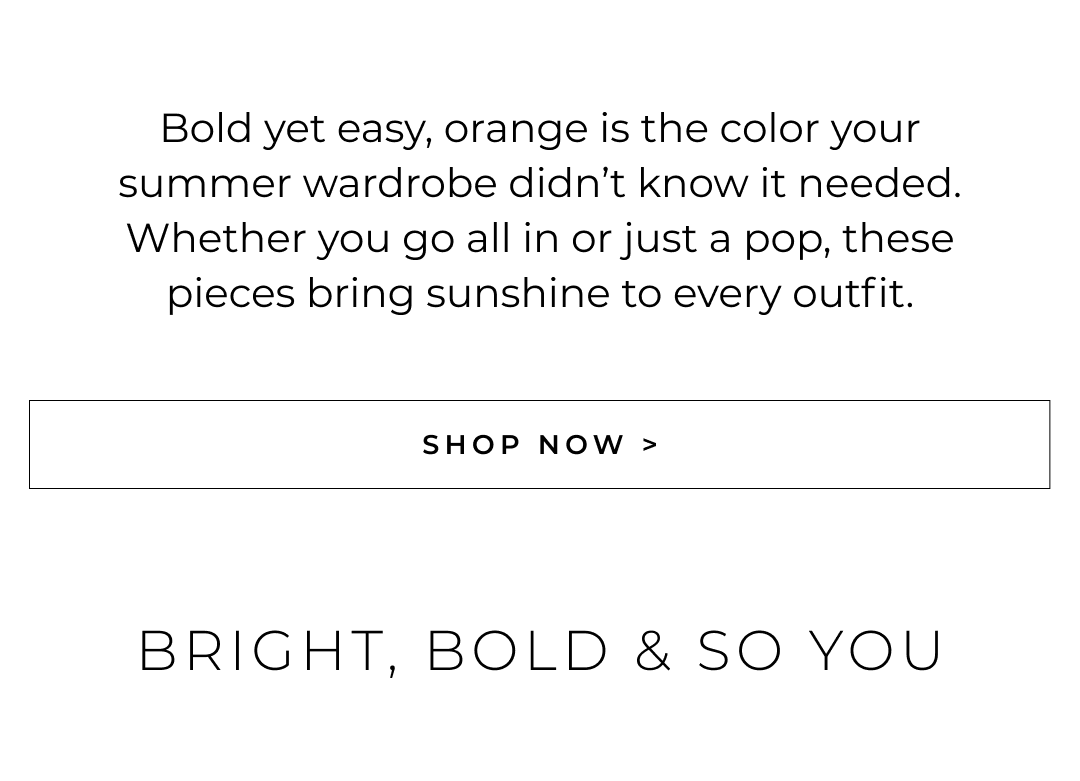Click the word "wardrobe" in the paragraph
The height and width of the screenshot is (781, 1080).
tap(400, 184)
